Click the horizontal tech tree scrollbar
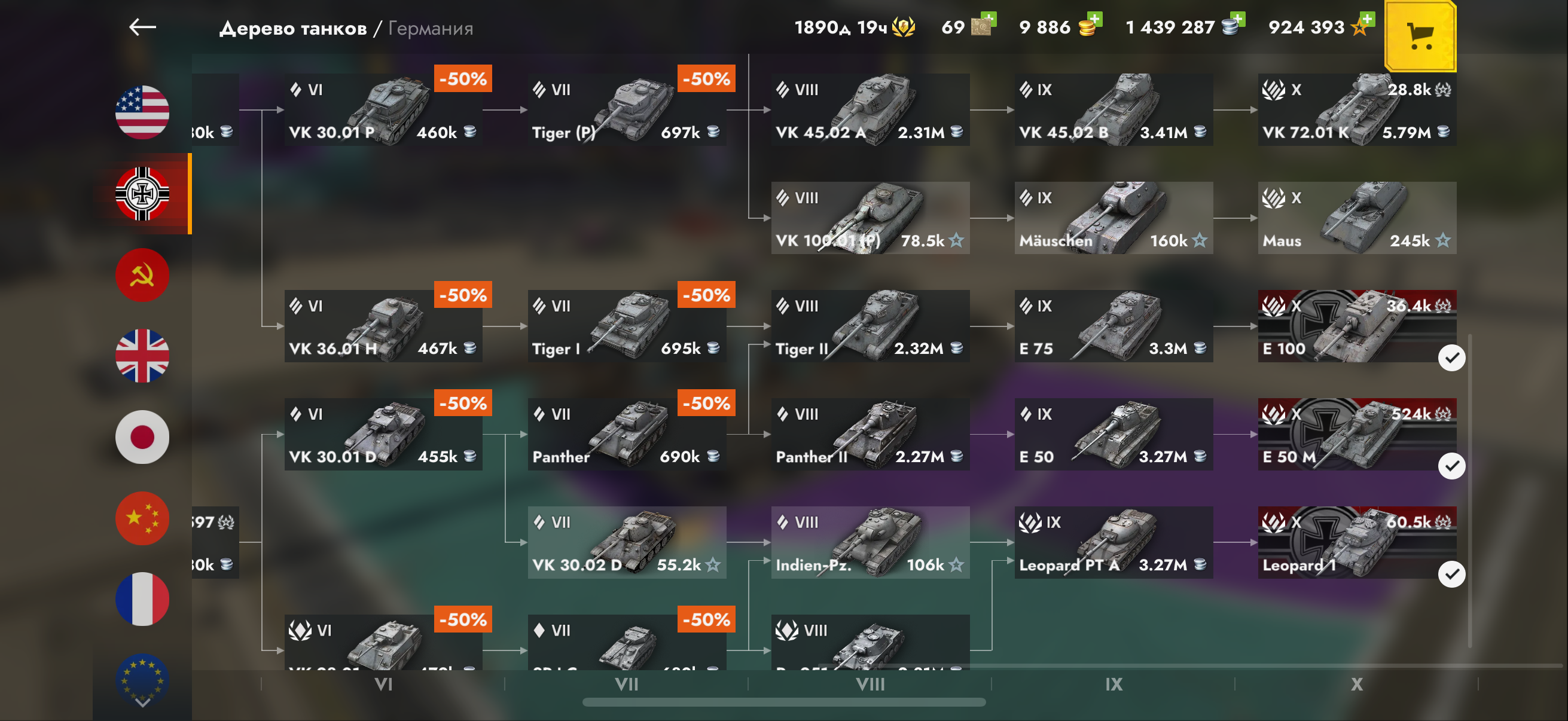The width and height of the screenshot is (1568, 721). click(784, 702)
